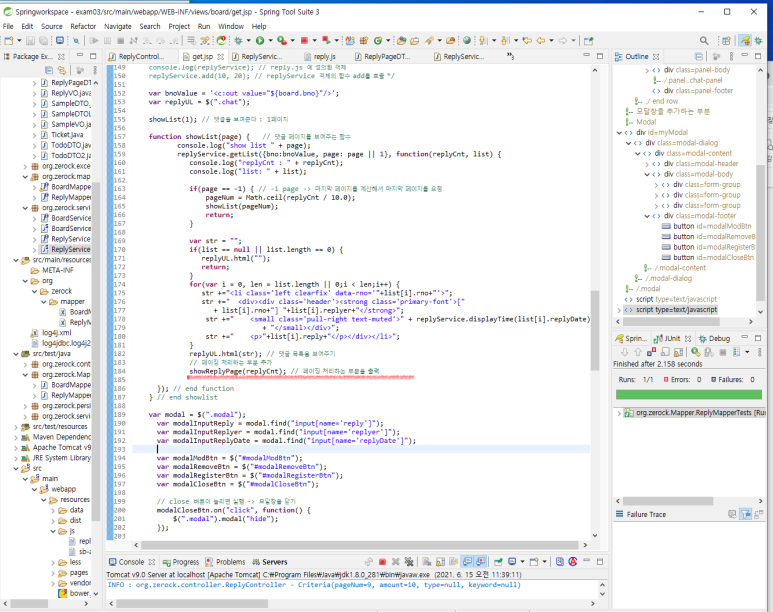
Task: Open Debug button dropdown arrow
Action: (x=248, y=40)
